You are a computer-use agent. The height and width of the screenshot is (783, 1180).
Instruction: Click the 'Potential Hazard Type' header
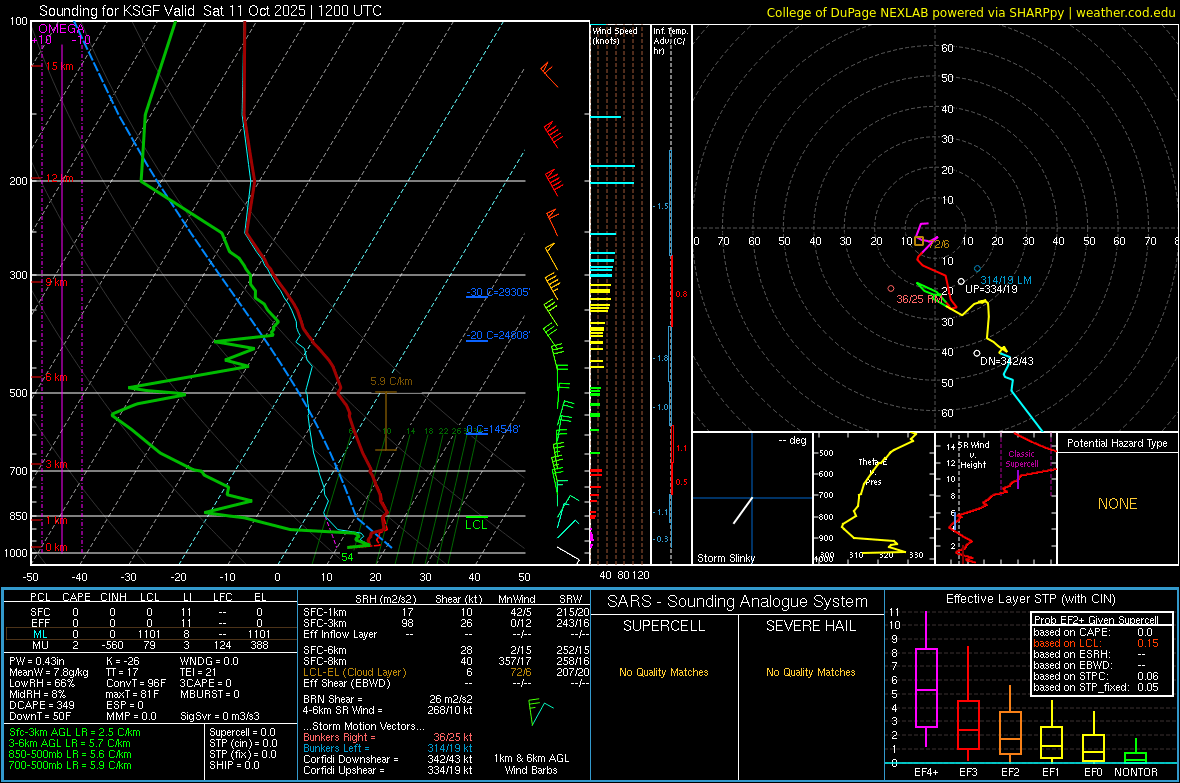click(1117, 443)
